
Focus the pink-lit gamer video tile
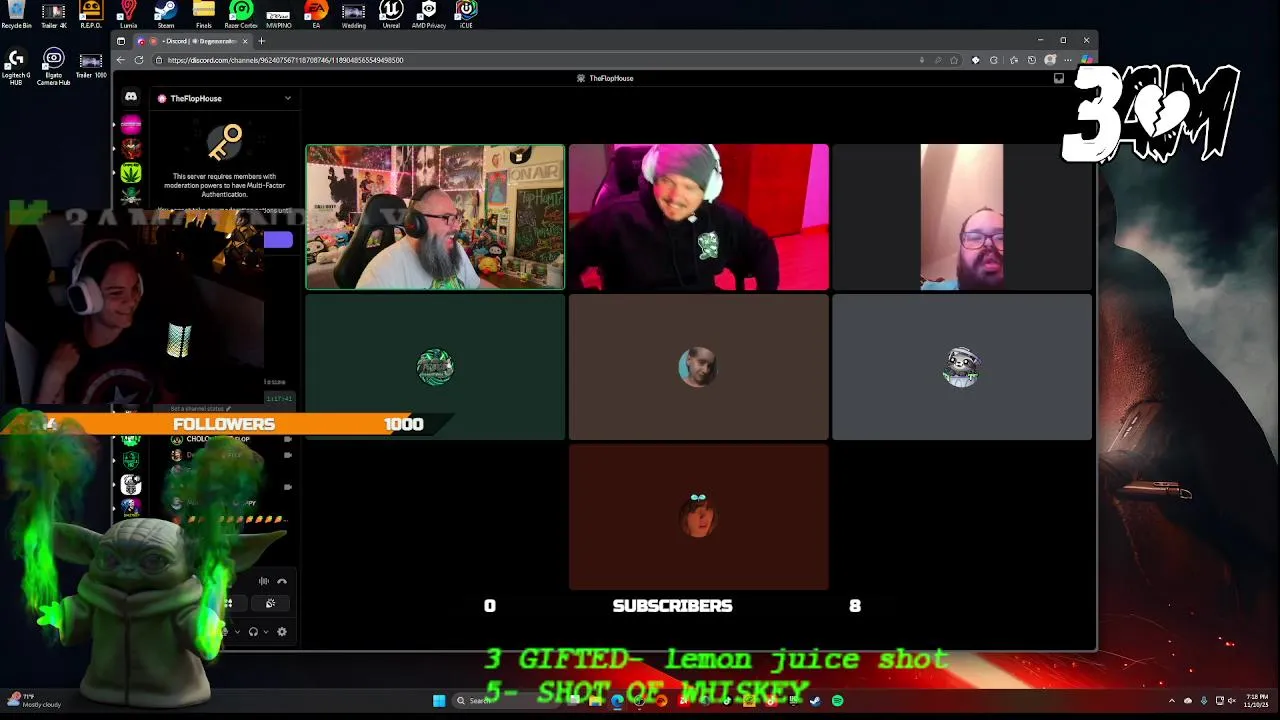(699, 217)
